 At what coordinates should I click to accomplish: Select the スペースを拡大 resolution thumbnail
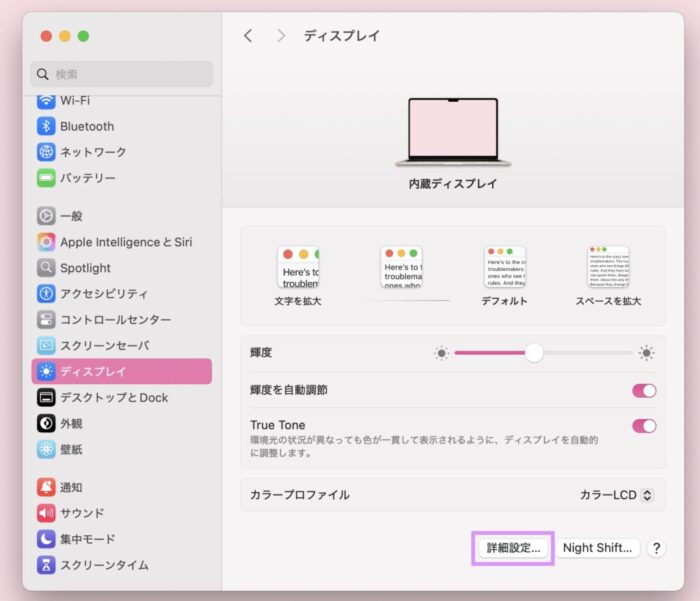click(608, 268)
